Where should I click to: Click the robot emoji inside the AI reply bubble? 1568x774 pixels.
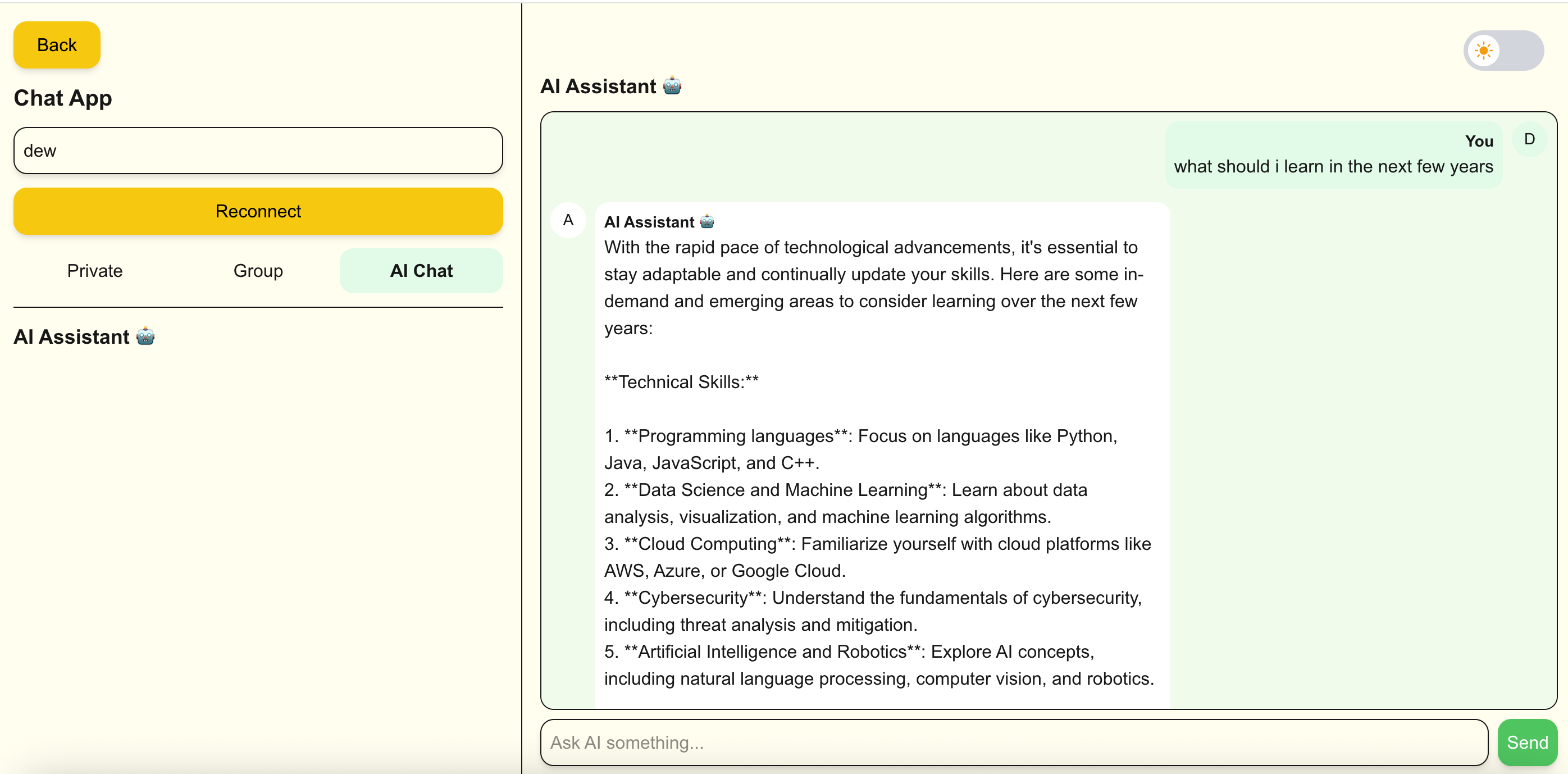click(706, 221)
